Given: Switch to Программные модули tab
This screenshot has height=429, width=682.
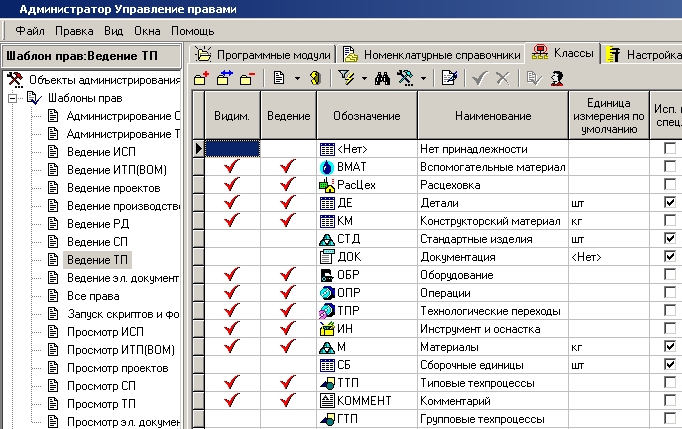Looking at the screenshot, I should click(x=262, y=55).
